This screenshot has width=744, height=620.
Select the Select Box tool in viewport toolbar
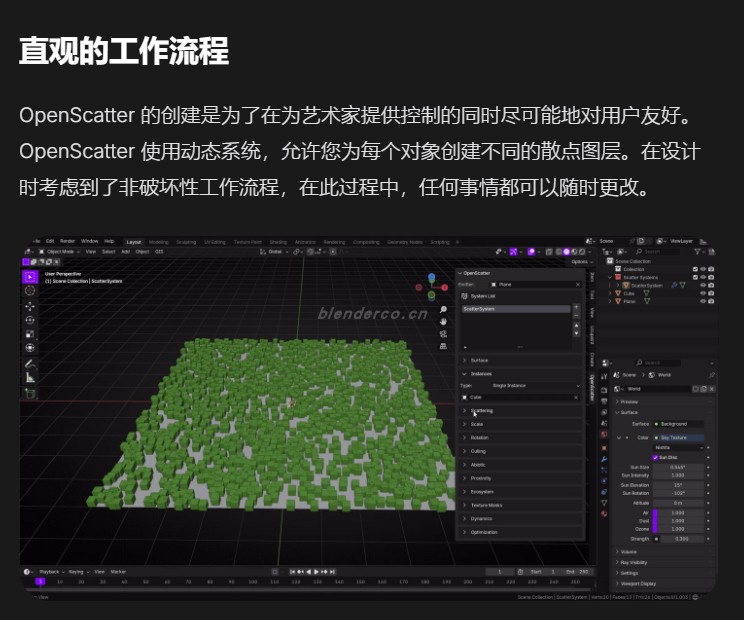30,277
